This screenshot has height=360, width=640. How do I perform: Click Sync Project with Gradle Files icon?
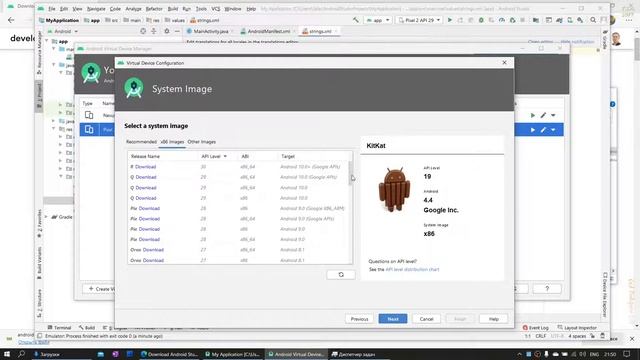click(559, 20)
